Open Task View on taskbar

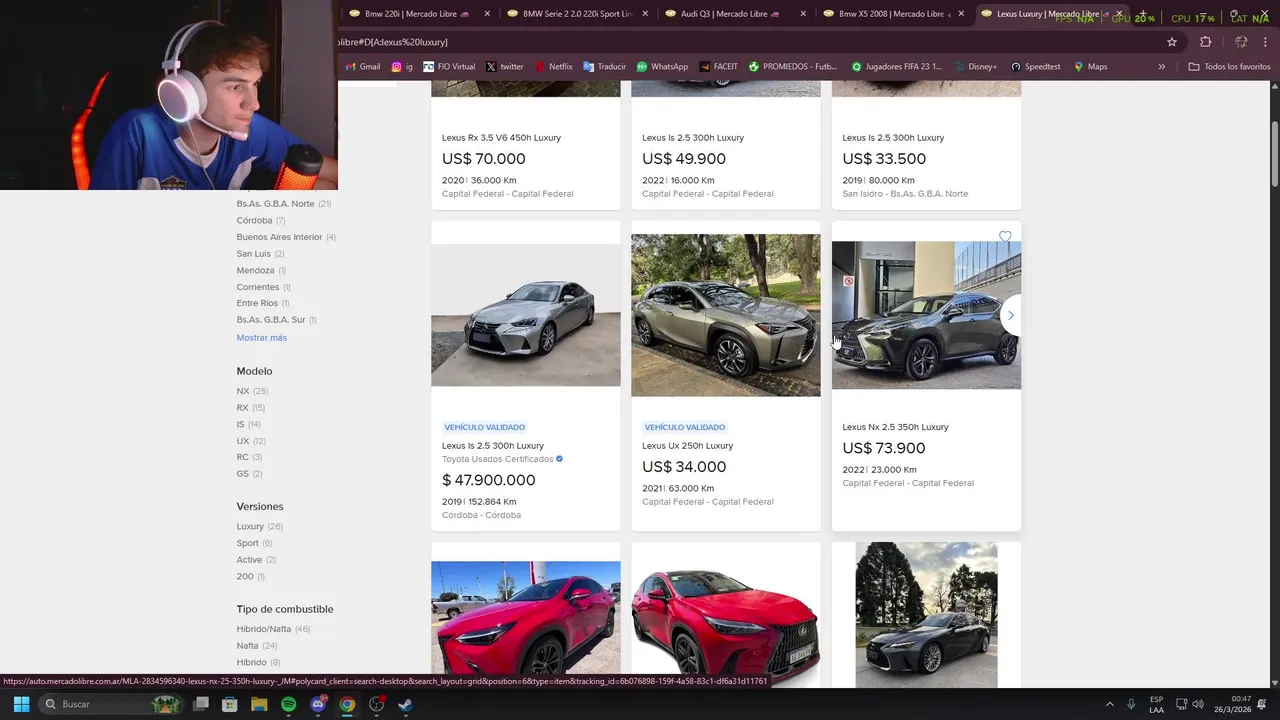(x=201, y=704)
